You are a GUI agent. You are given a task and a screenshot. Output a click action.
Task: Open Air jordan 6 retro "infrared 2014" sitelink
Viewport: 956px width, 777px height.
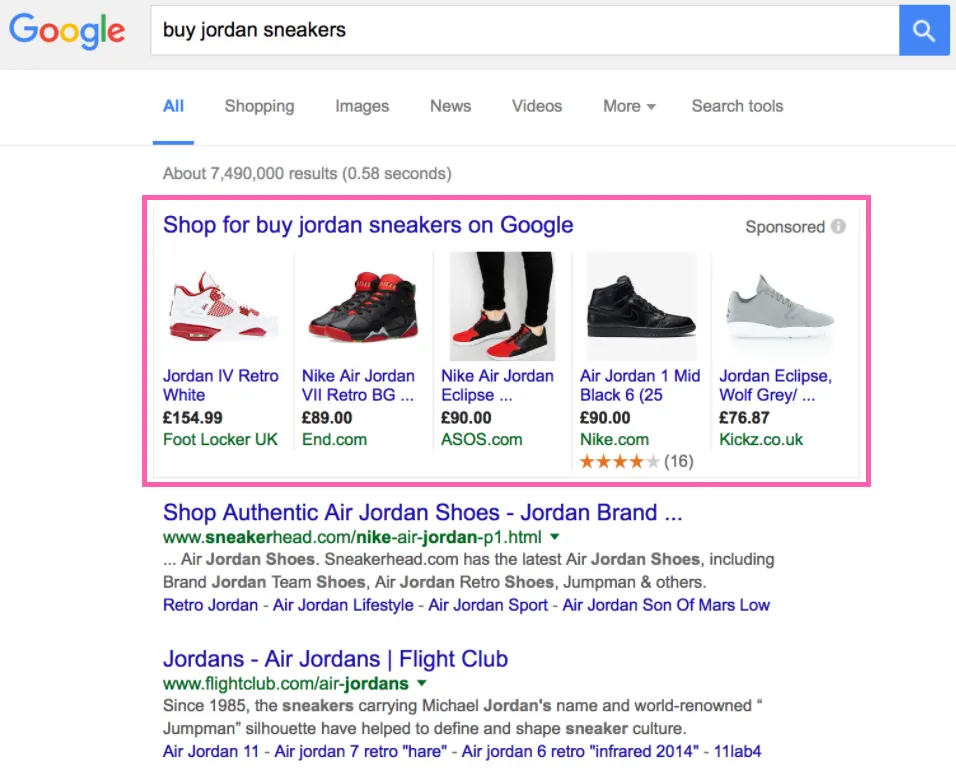point(580,751)
